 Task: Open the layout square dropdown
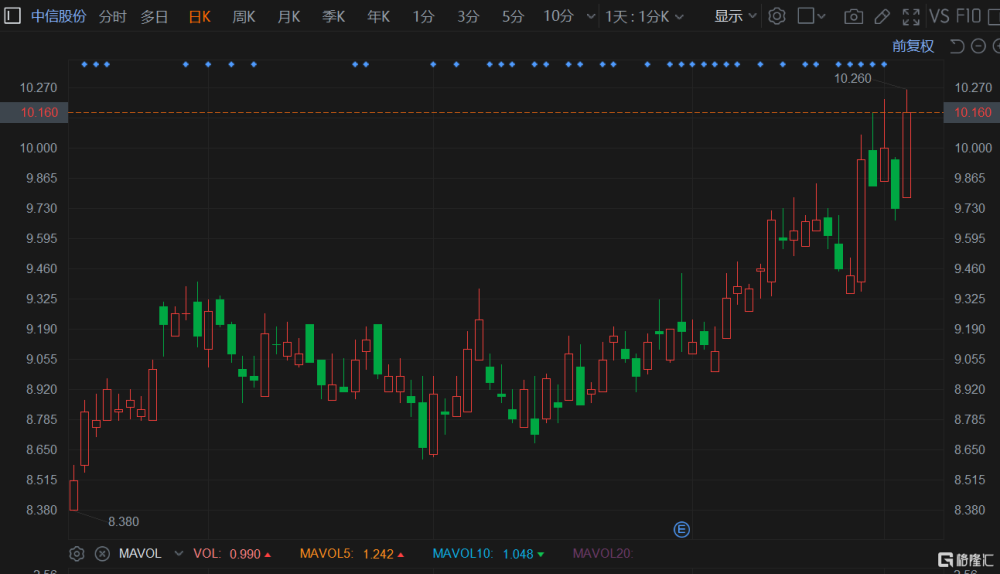(x=812, y=16)
